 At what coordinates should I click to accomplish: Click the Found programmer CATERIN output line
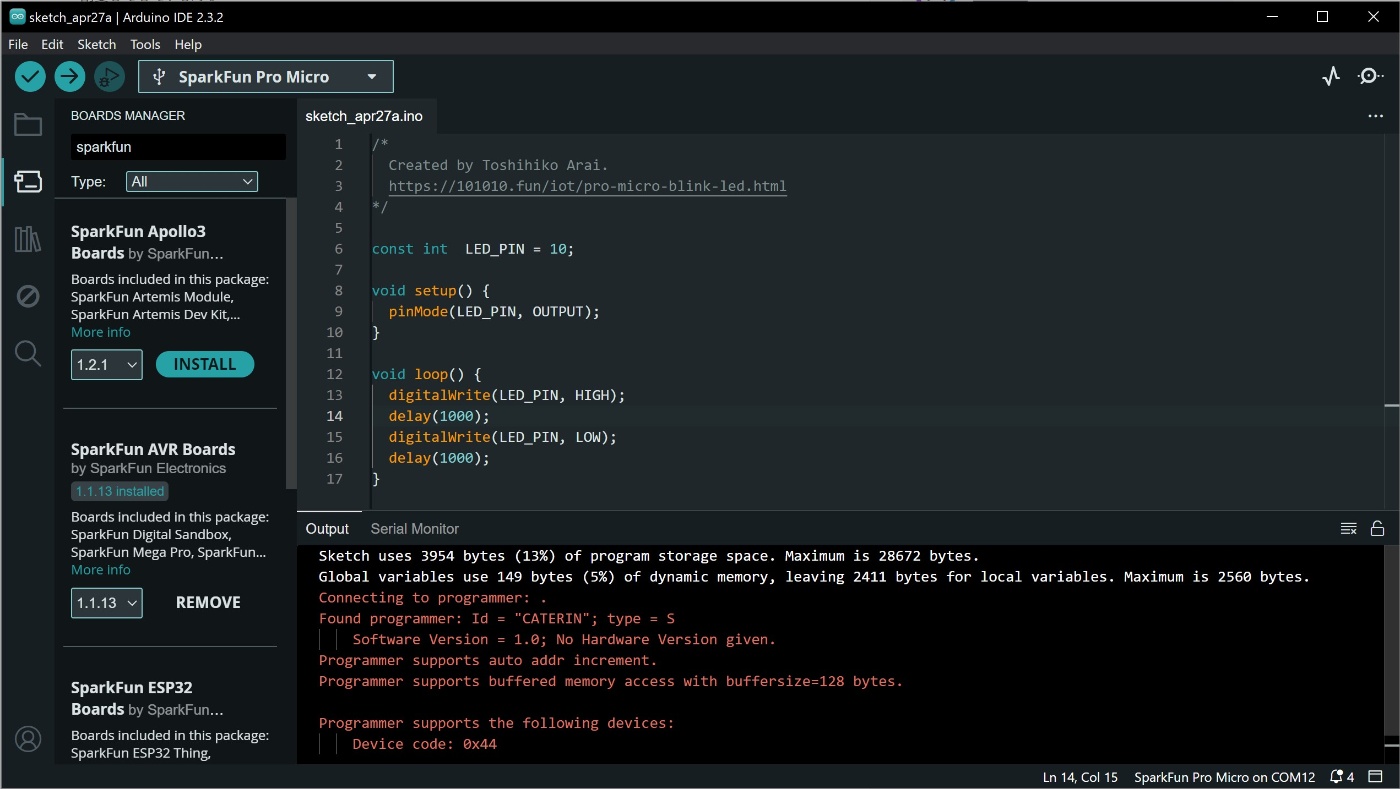(x=497, y=618)
